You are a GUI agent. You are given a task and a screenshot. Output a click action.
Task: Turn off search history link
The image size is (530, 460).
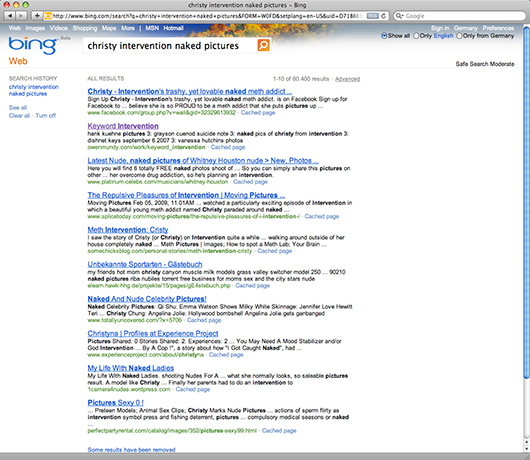[46, 116]
